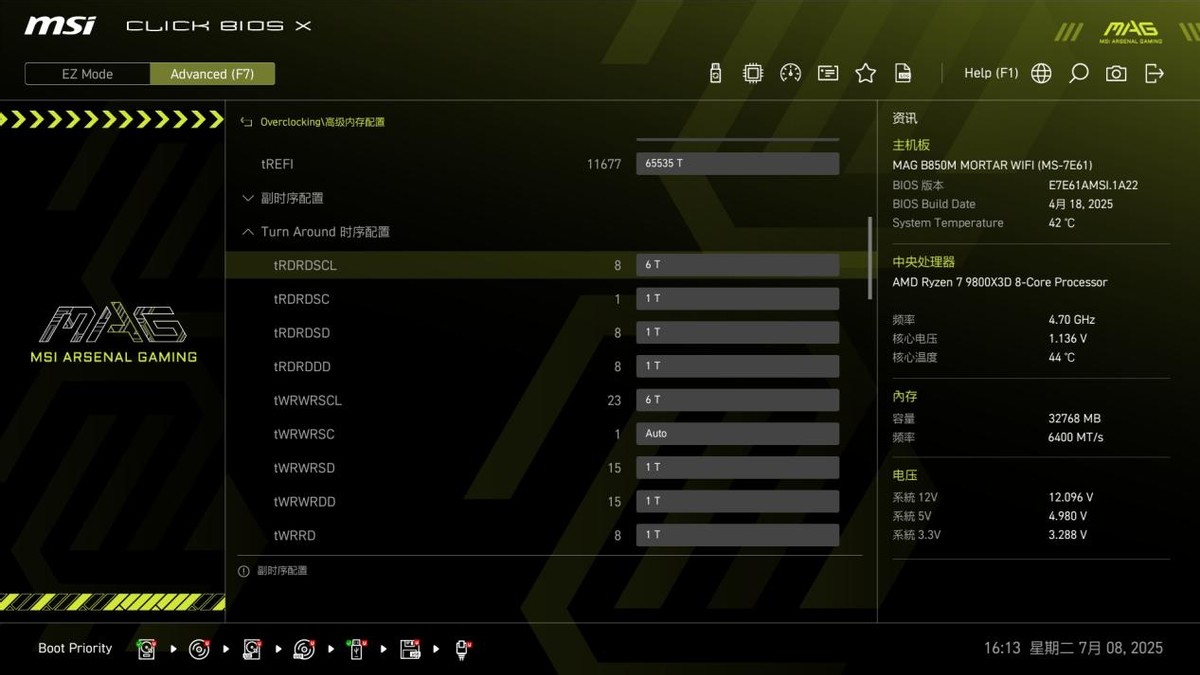Click the core temperature 44 ℃ value

pos(1061,358)
